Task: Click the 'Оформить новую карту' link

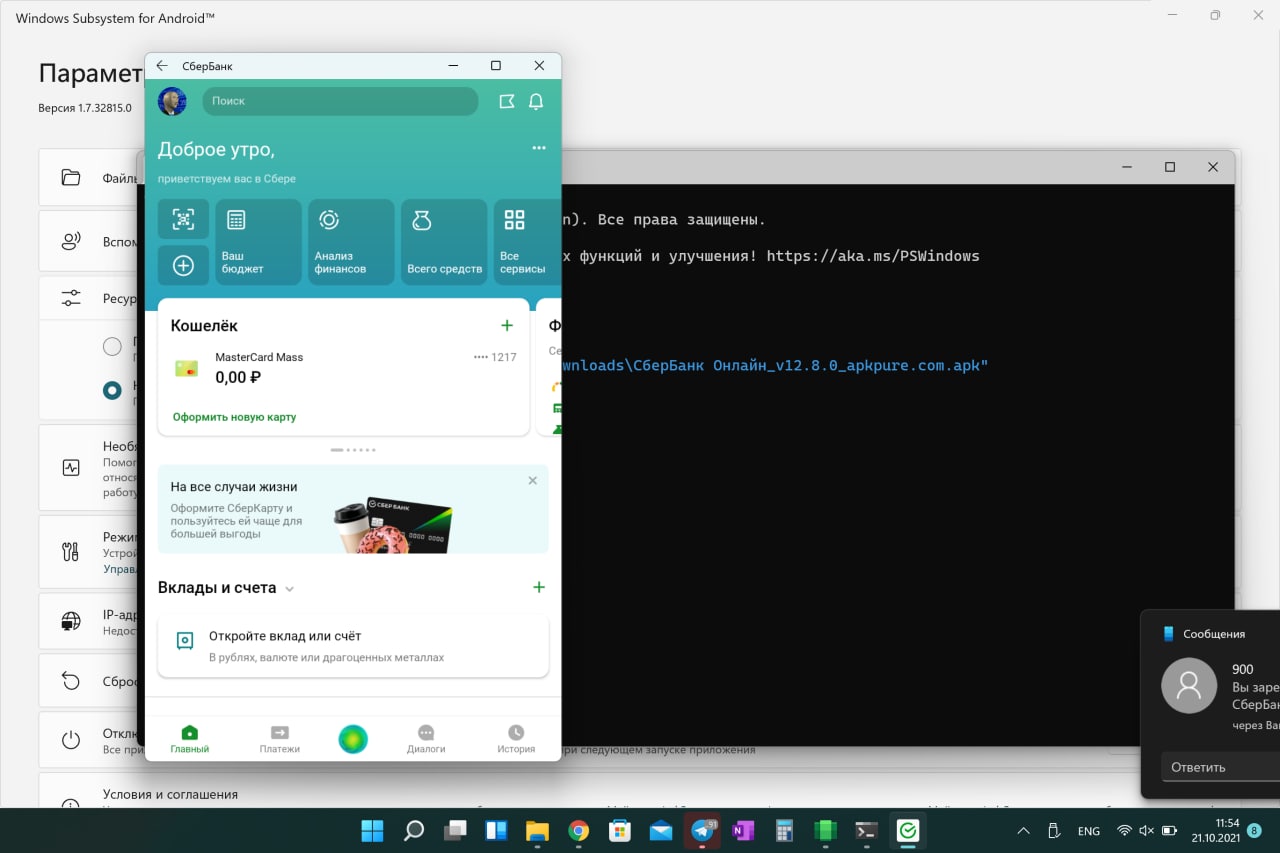Action: click(x=234, y=417)
